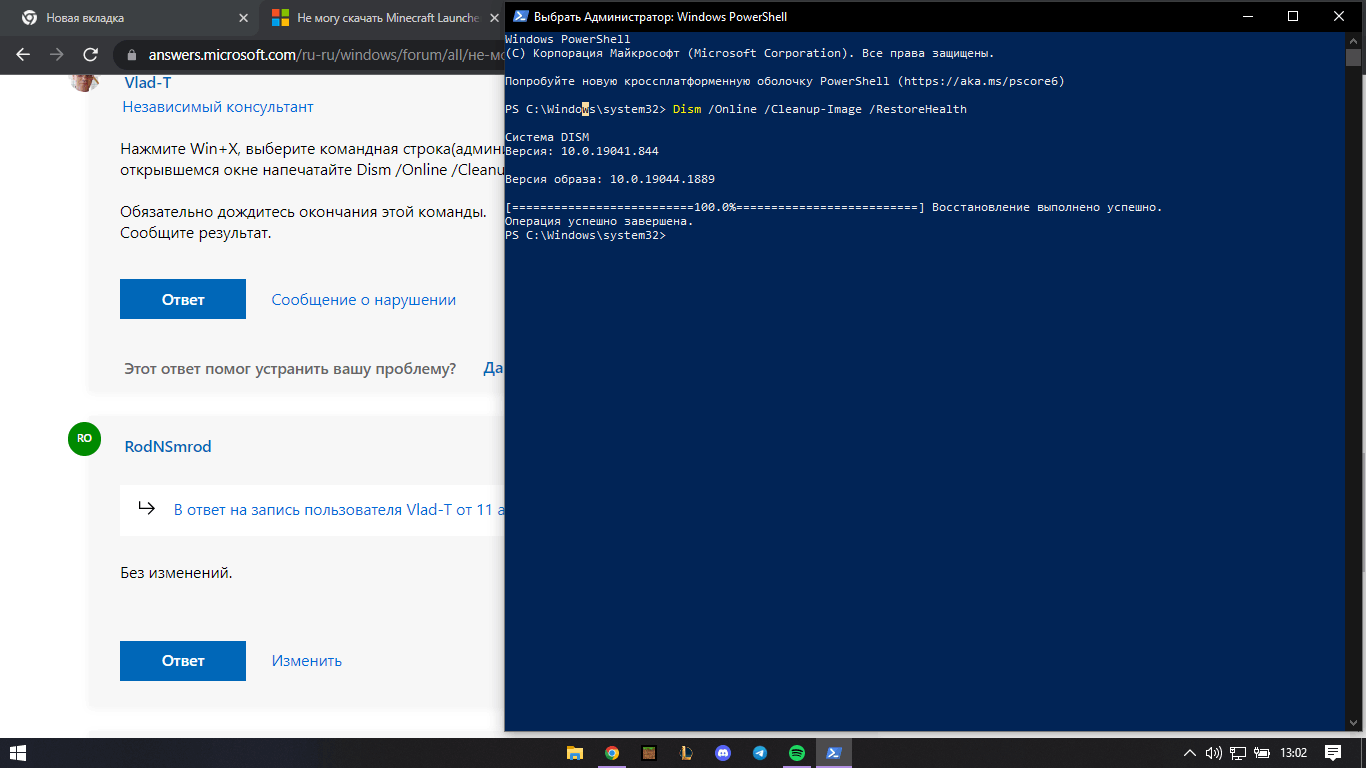Viewport: 1366px width, 768px height.
Task: Open the Vlad-T profile link
Action: coord(147,83)
